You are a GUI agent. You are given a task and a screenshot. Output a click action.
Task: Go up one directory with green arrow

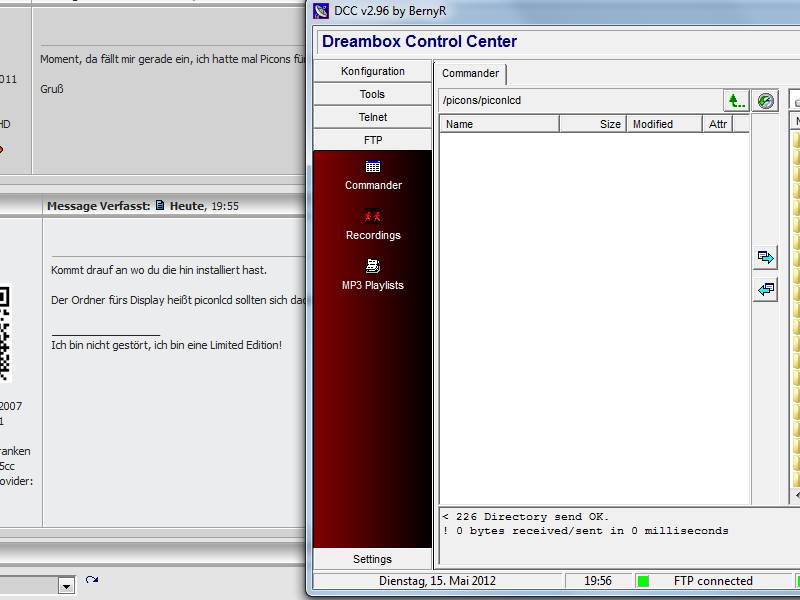736,101
